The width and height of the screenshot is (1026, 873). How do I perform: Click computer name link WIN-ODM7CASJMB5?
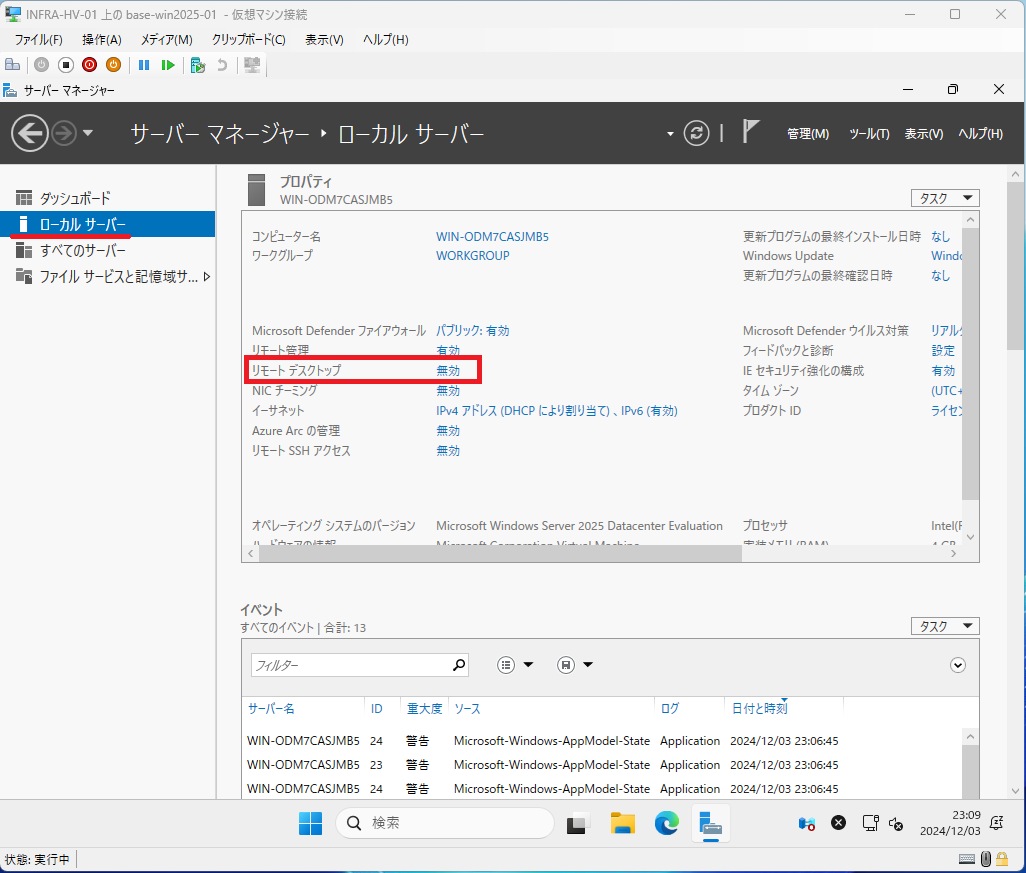pyautogui.click(x=492, y=236)
